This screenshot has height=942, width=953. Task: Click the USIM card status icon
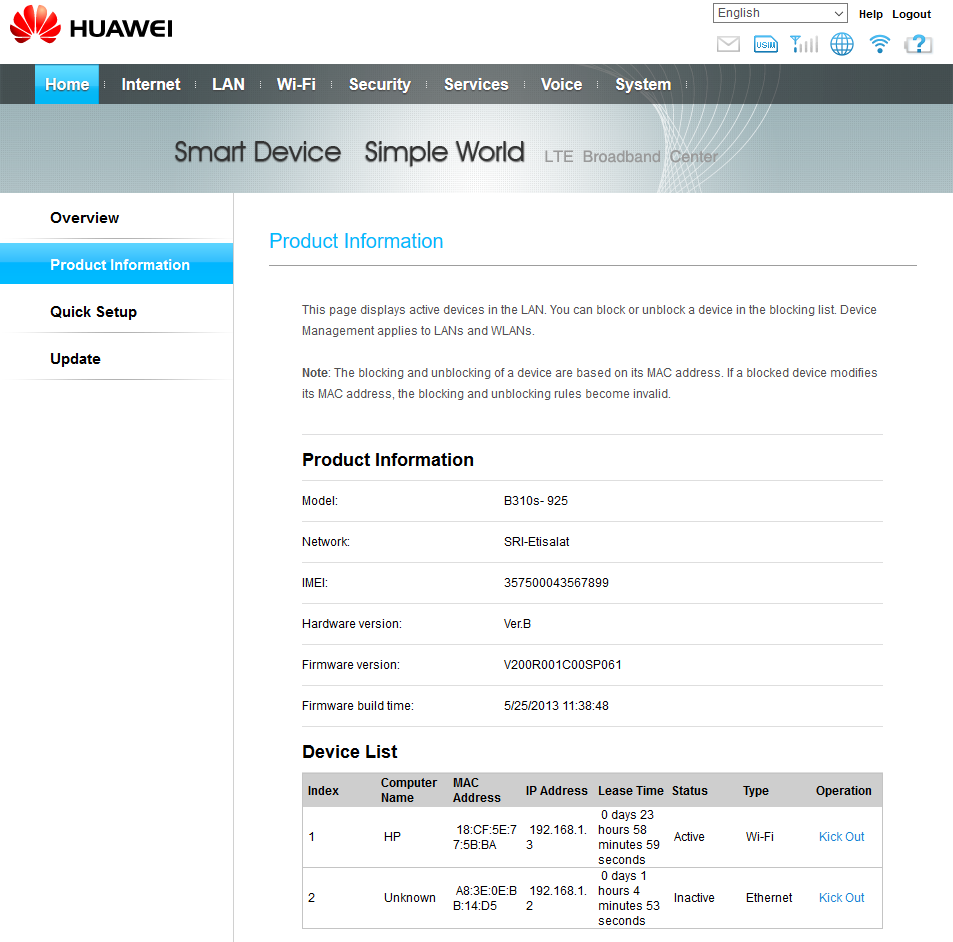[766, 44]
